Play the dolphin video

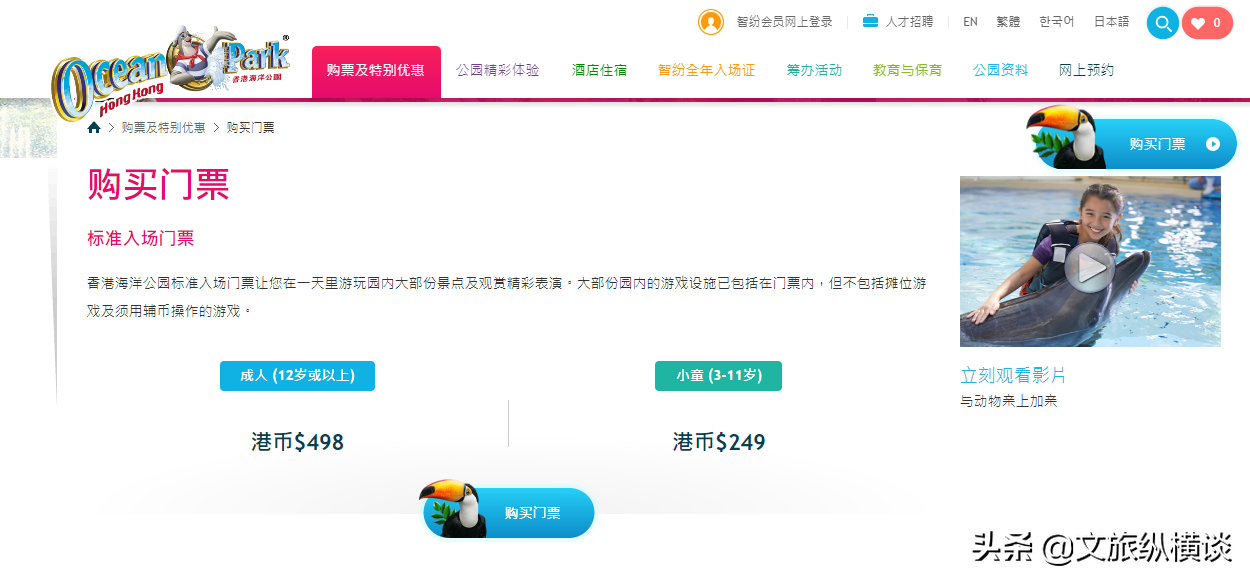click(1090, 267)
